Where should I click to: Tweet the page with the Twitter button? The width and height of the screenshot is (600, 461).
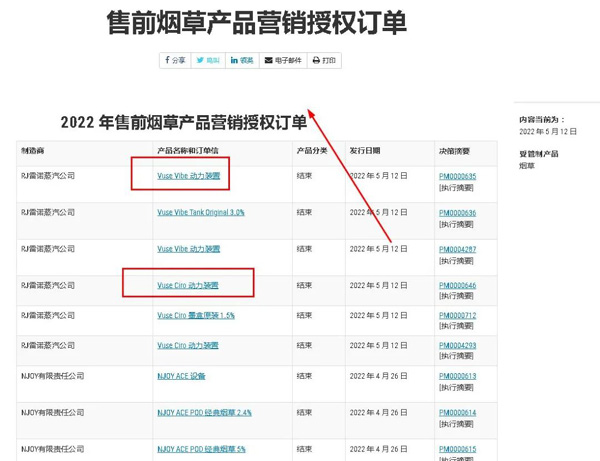click(x=208, y=60)
